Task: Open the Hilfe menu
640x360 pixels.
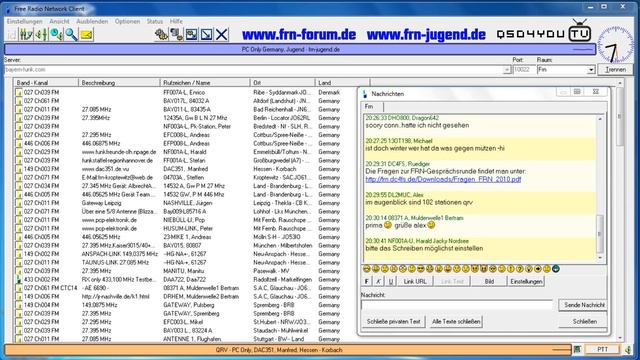Action: click(176, 21)
